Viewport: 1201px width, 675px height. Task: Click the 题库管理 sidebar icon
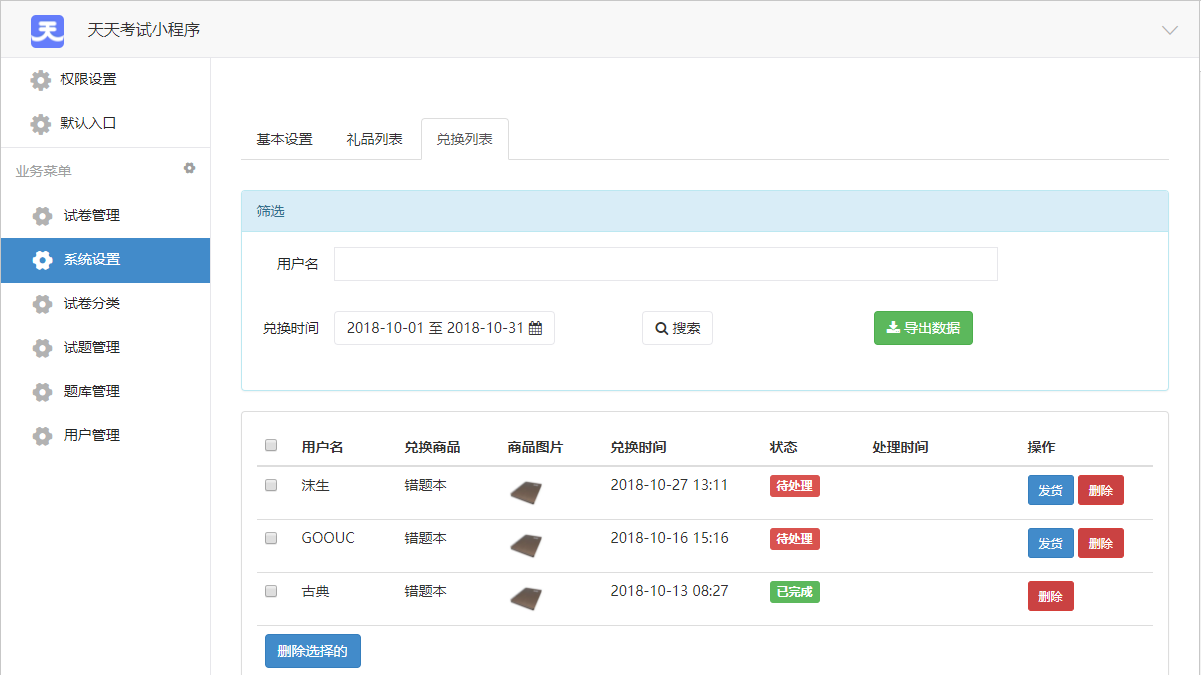pyautogui.click(x=42, y=392)
